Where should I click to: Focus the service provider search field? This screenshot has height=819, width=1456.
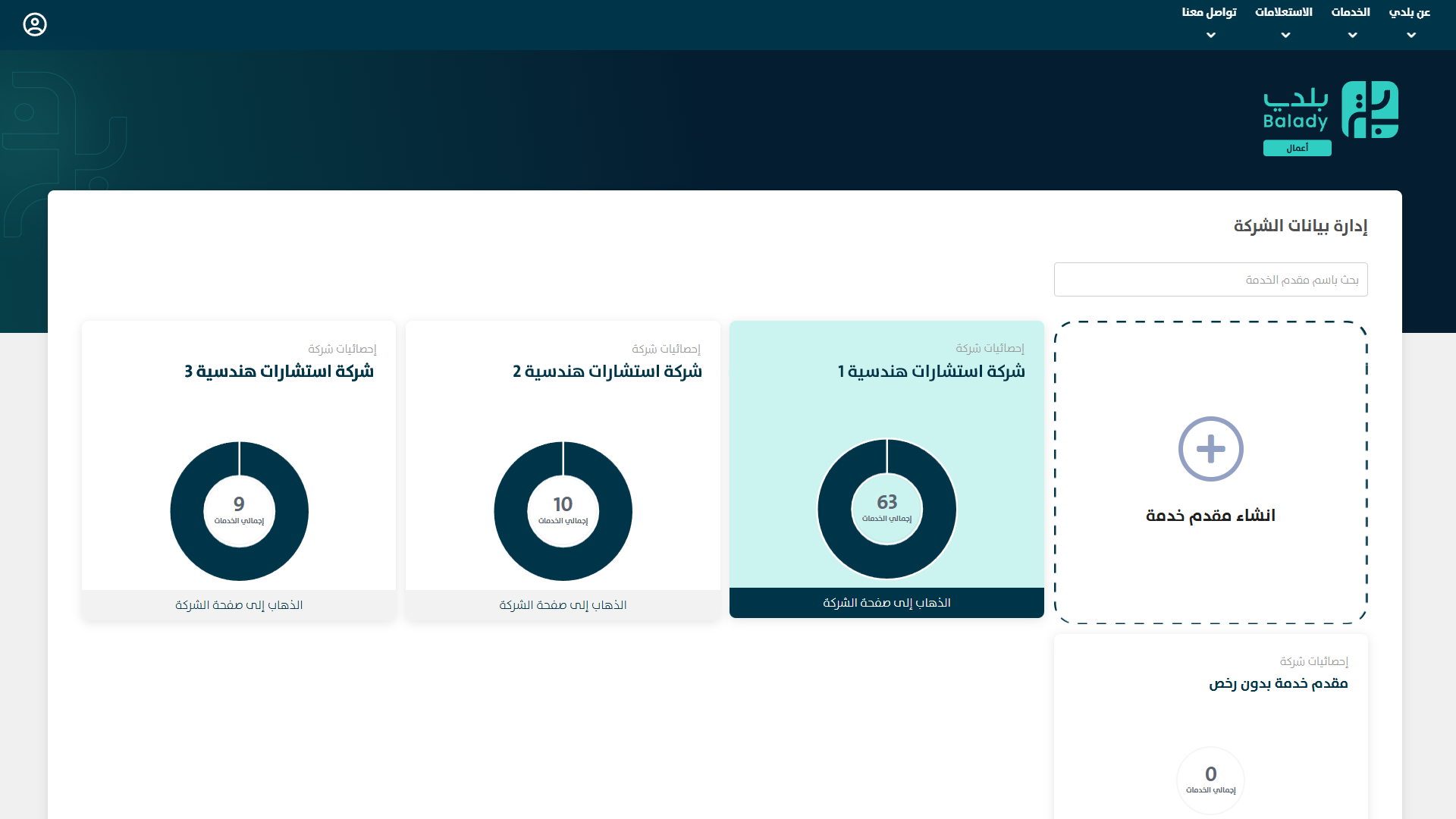coord(1210,280)
